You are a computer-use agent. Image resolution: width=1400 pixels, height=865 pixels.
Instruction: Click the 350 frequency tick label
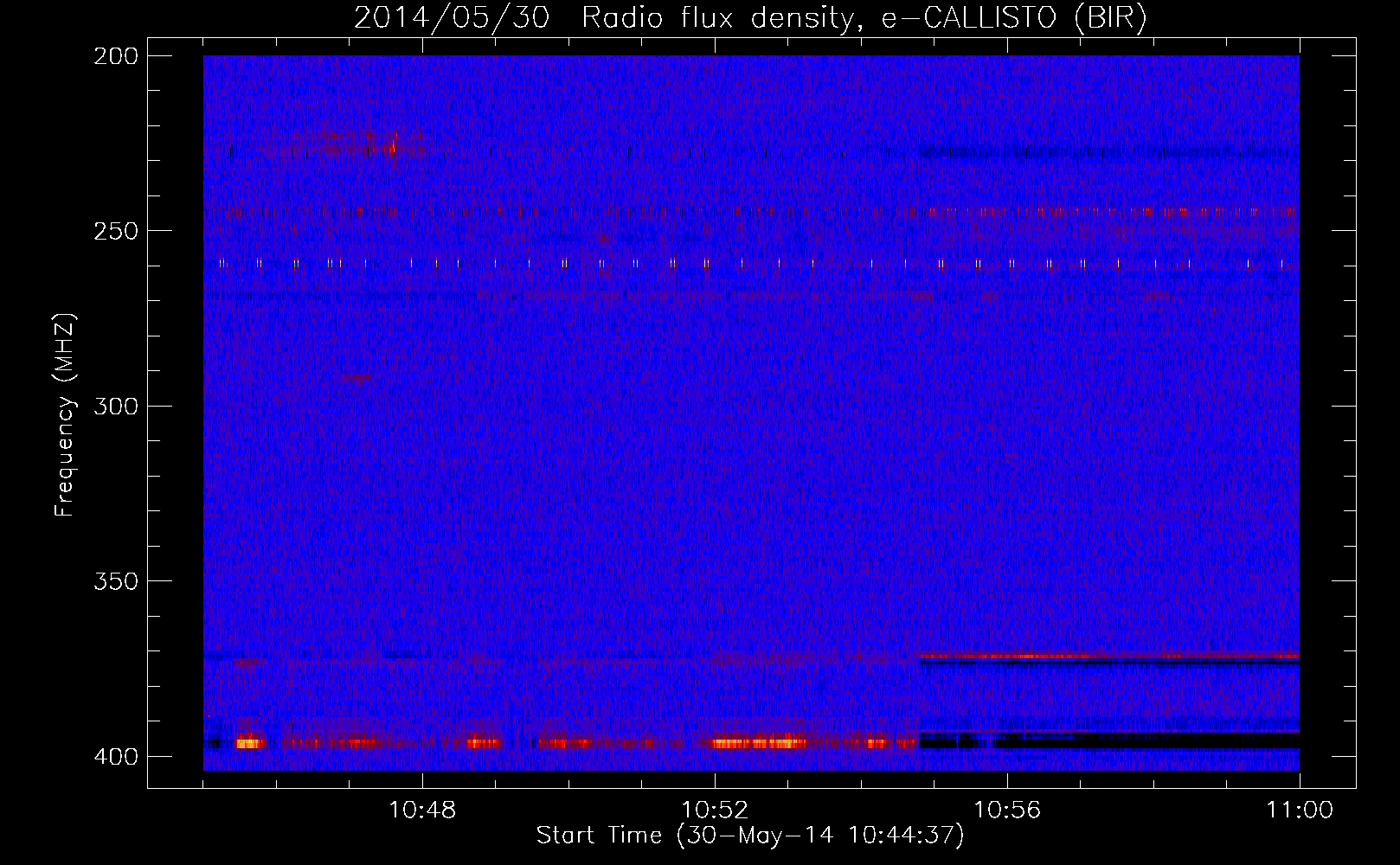click(x=116, y=581)
